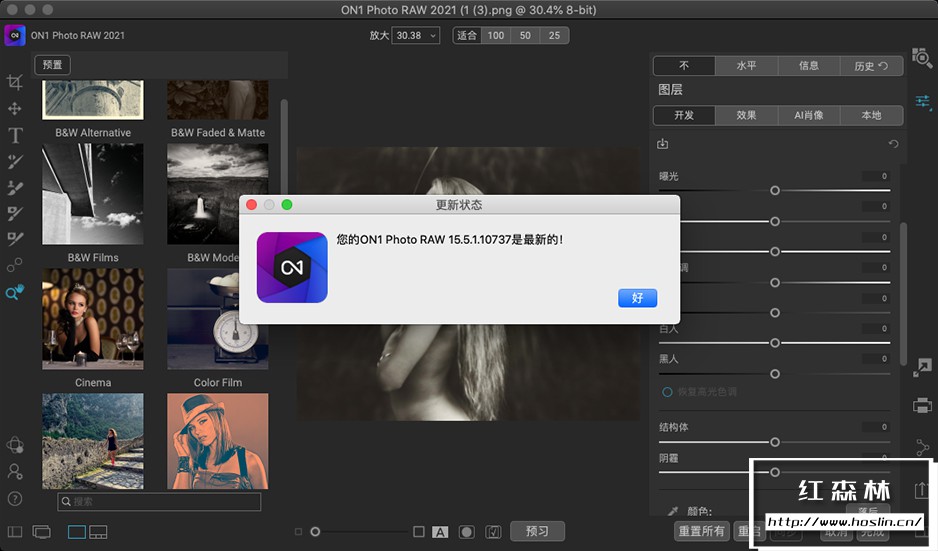This screenshot has height=551, width=938.
Task: Set zoom to 100 percent
Action: [496, 35]
